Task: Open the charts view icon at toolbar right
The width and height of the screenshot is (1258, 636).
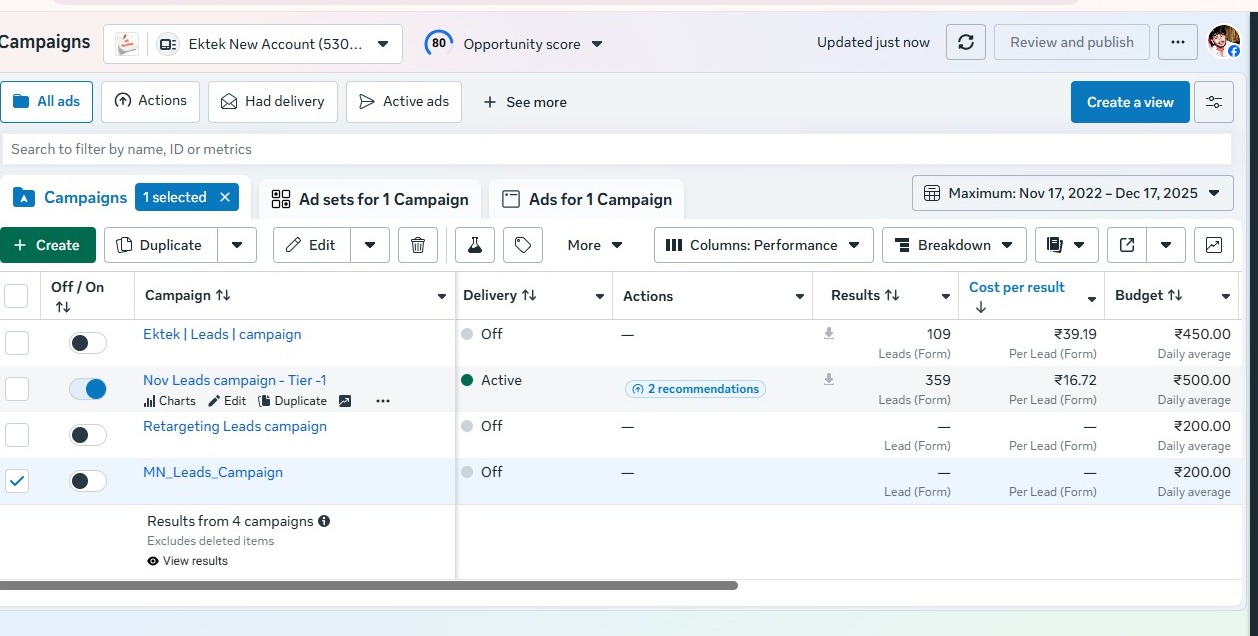Action: pos(1213,245)
